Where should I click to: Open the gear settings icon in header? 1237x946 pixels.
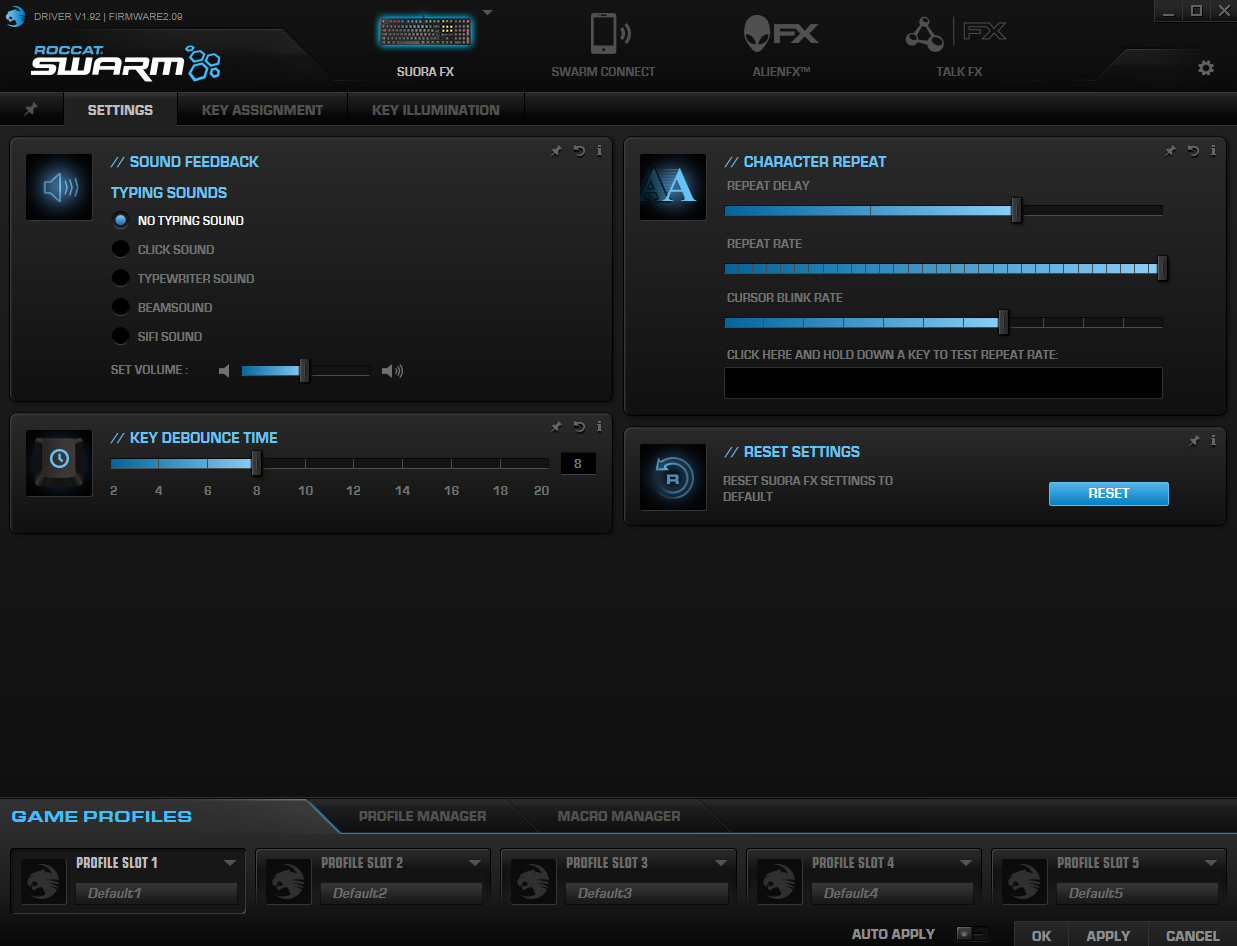click(1206, 68)
